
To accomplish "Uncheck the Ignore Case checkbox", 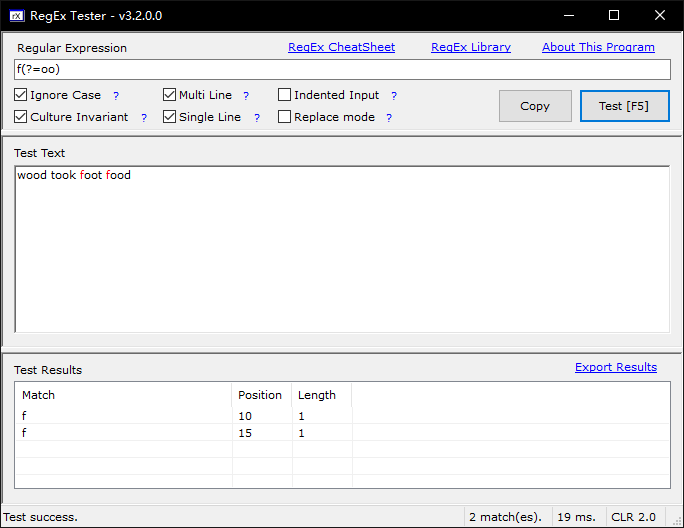I will tap(21, 95).
